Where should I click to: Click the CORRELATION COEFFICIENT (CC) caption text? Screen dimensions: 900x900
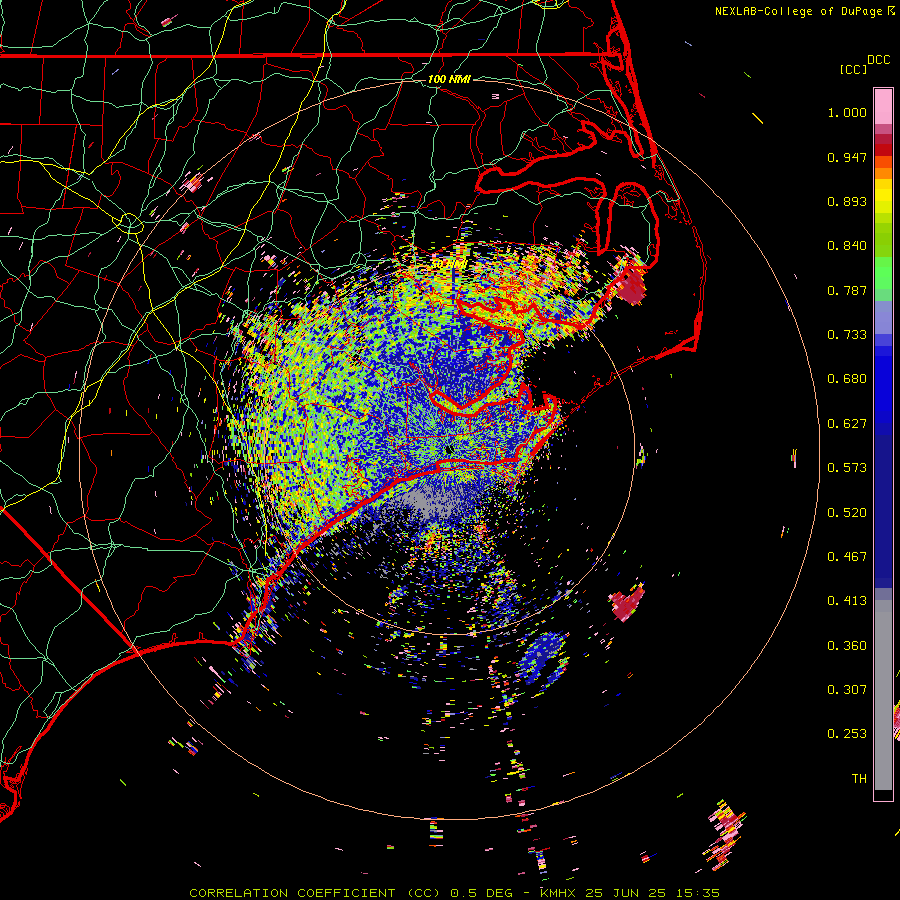coord(315,893)
